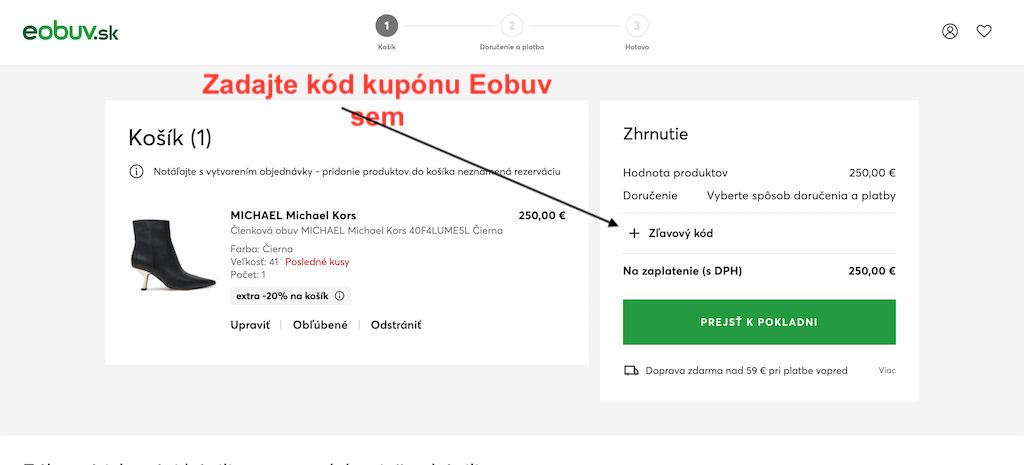Open favorites heart icon in header
The image size is (1024, 465).
point(984,31)
